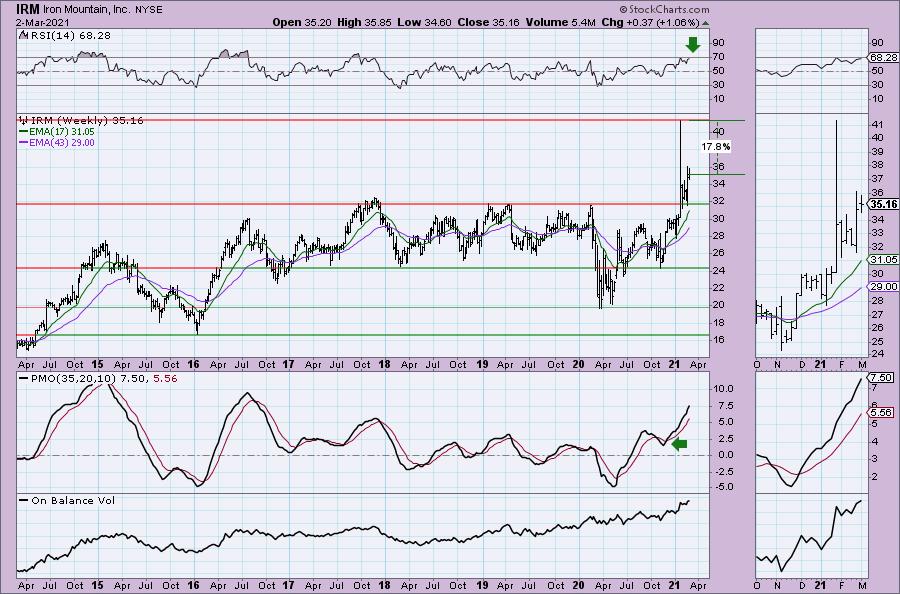Click the 'Close 35.16' value
This screenshot has height=594, width=900.
(x=488, y=22)
